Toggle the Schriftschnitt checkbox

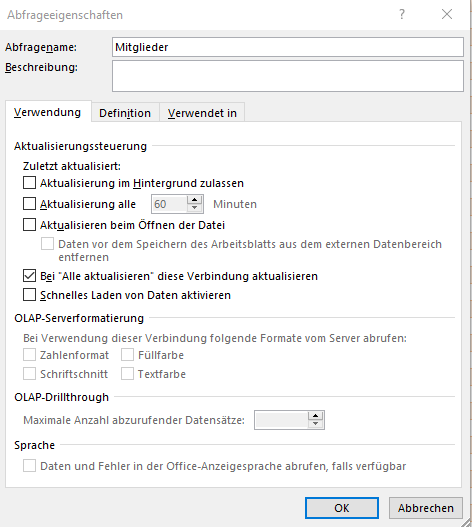tap(29, 374)
